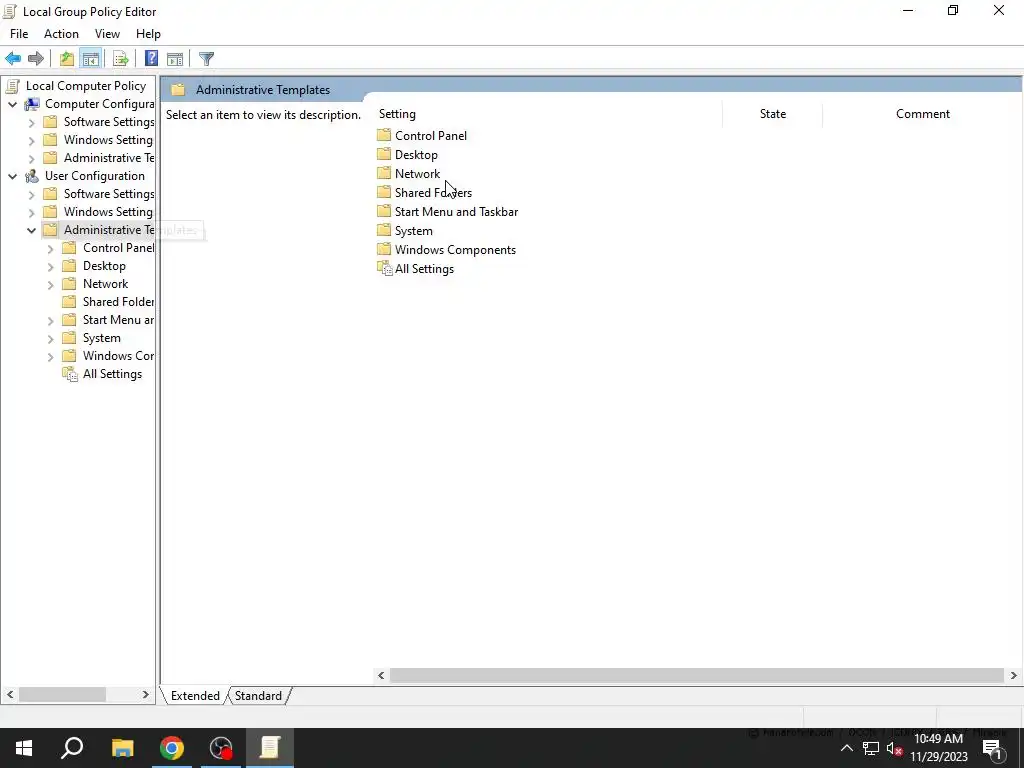
Task: Select Network node in the tree
Action: click(x=105, y=283)
